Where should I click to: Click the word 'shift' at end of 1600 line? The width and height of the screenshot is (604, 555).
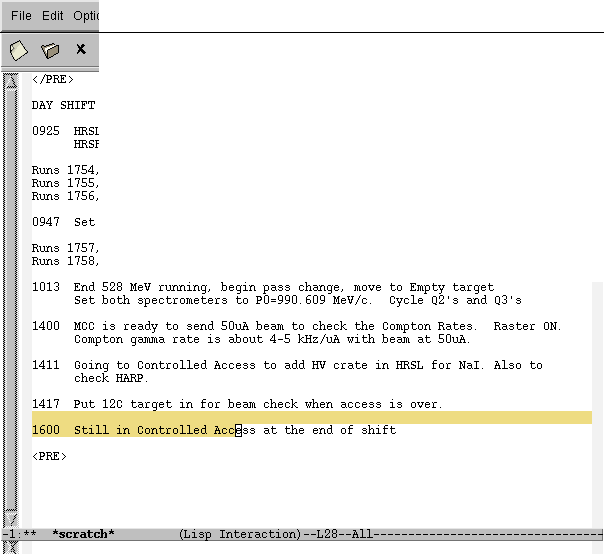tap(379, 430)
